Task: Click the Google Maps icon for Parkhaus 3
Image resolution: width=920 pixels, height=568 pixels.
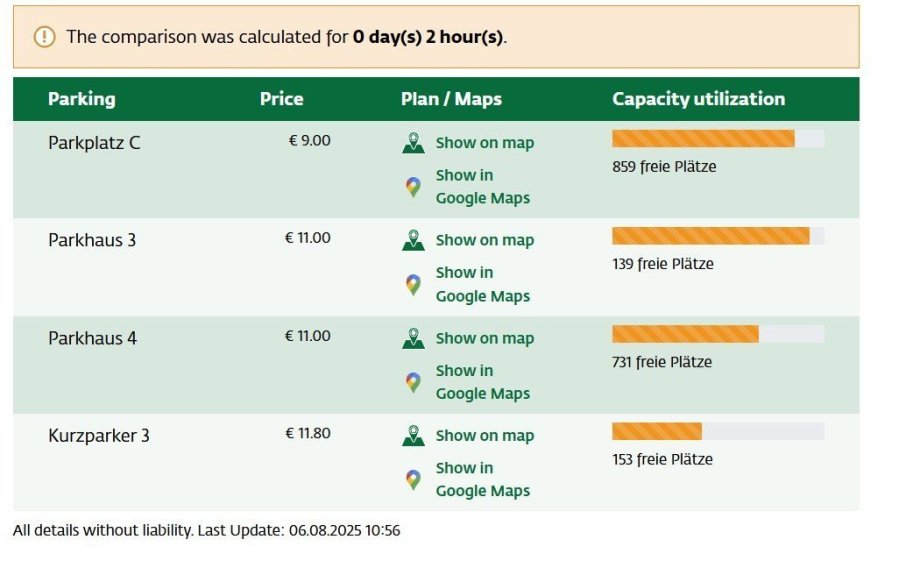Action: coord(413,285)
